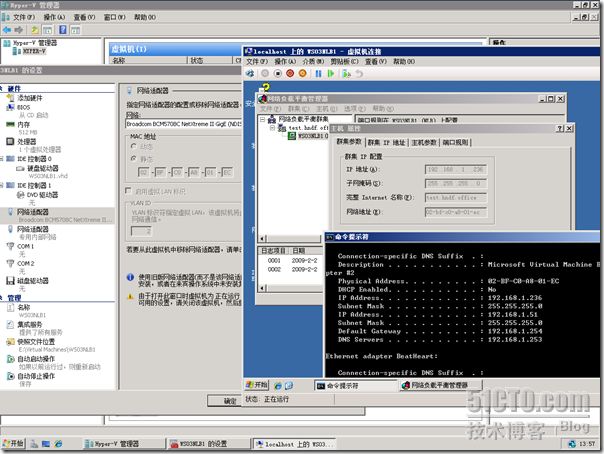Click the Hyper-V Manager button on host taskbar
This screenshot has height=454, width=604.
123,444
